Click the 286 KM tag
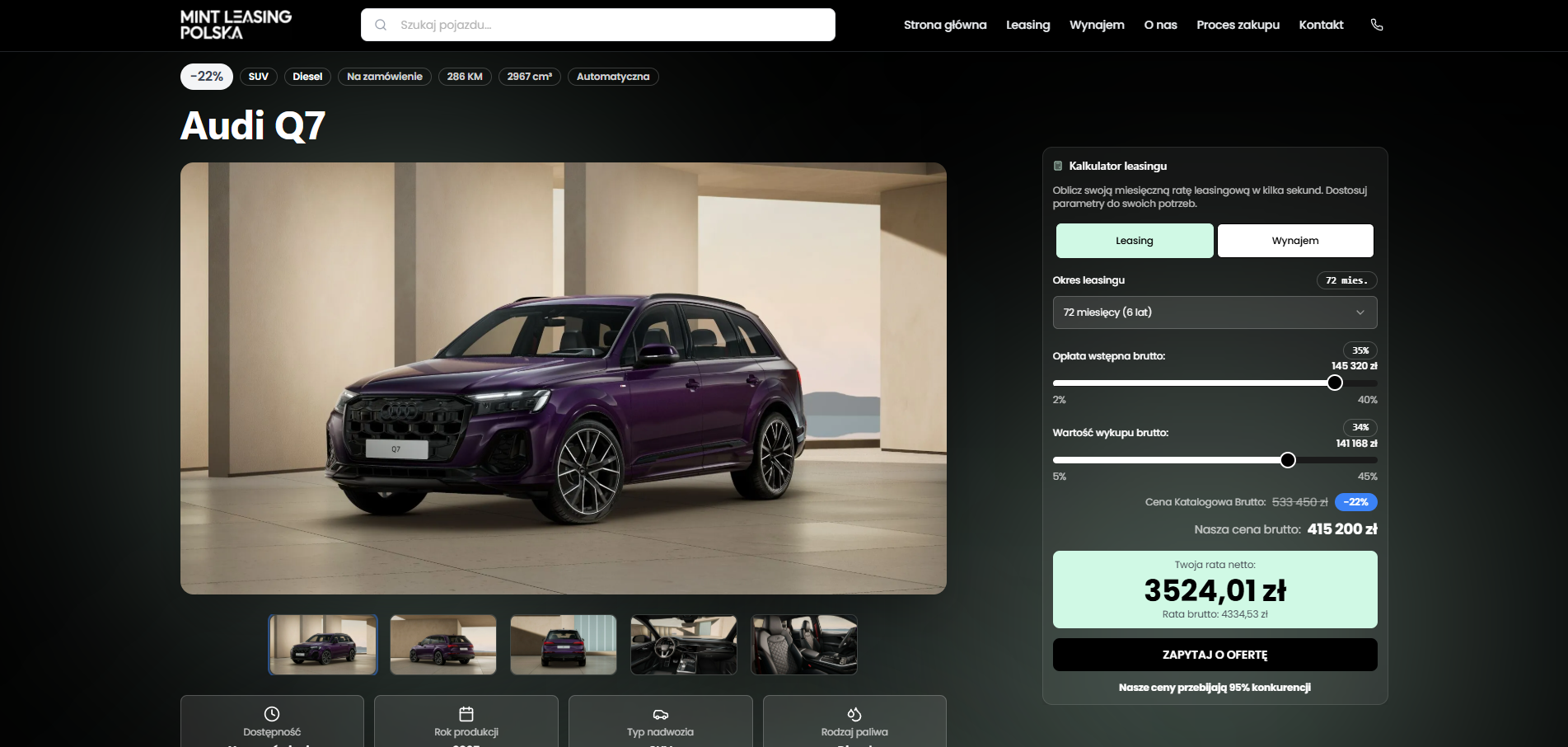This screenshot has height=747, width=1568. tap(465, 77)
